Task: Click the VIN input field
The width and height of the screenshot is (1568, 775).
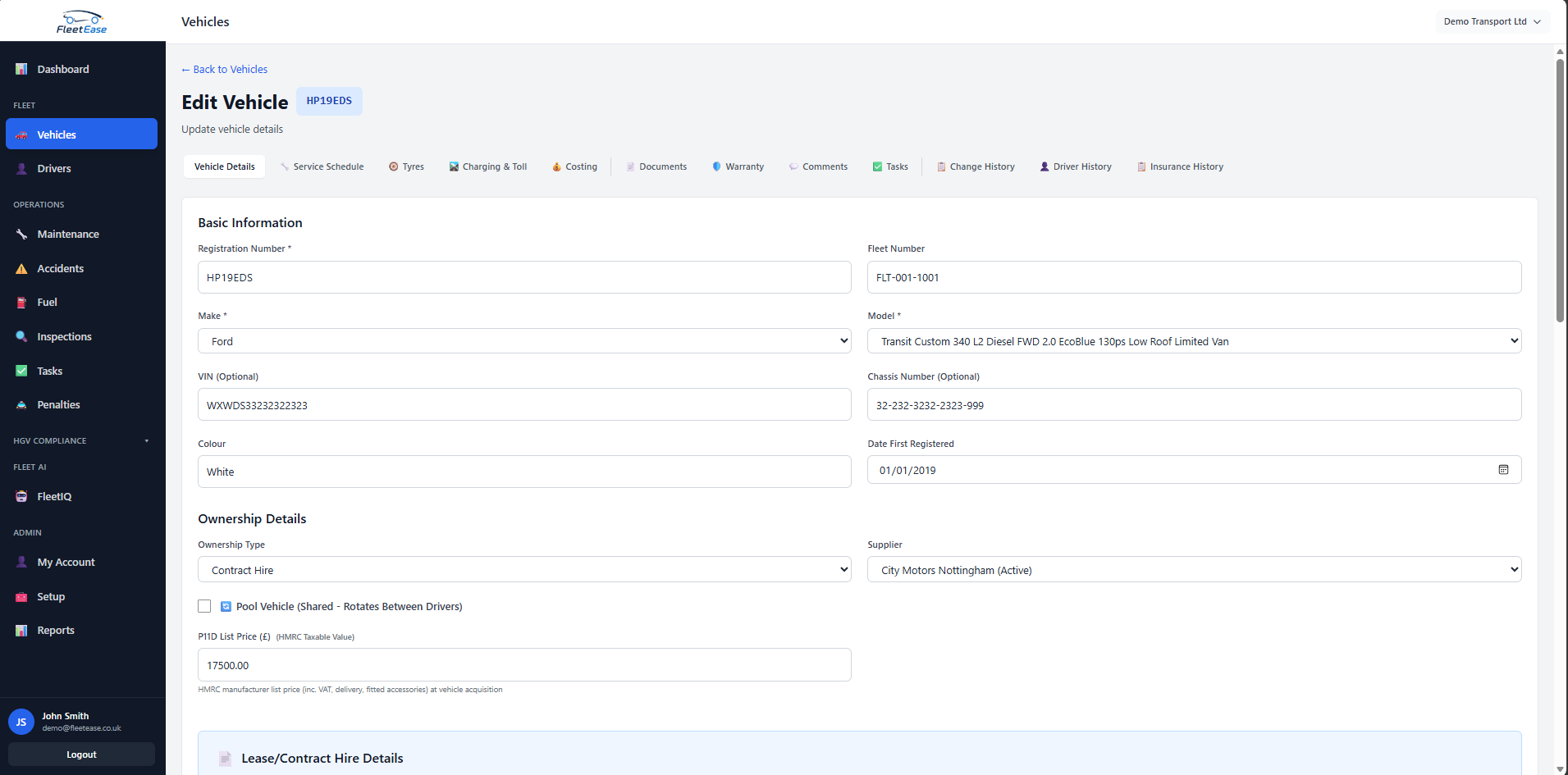Action: pyautogui.click(x=524, y=404)
